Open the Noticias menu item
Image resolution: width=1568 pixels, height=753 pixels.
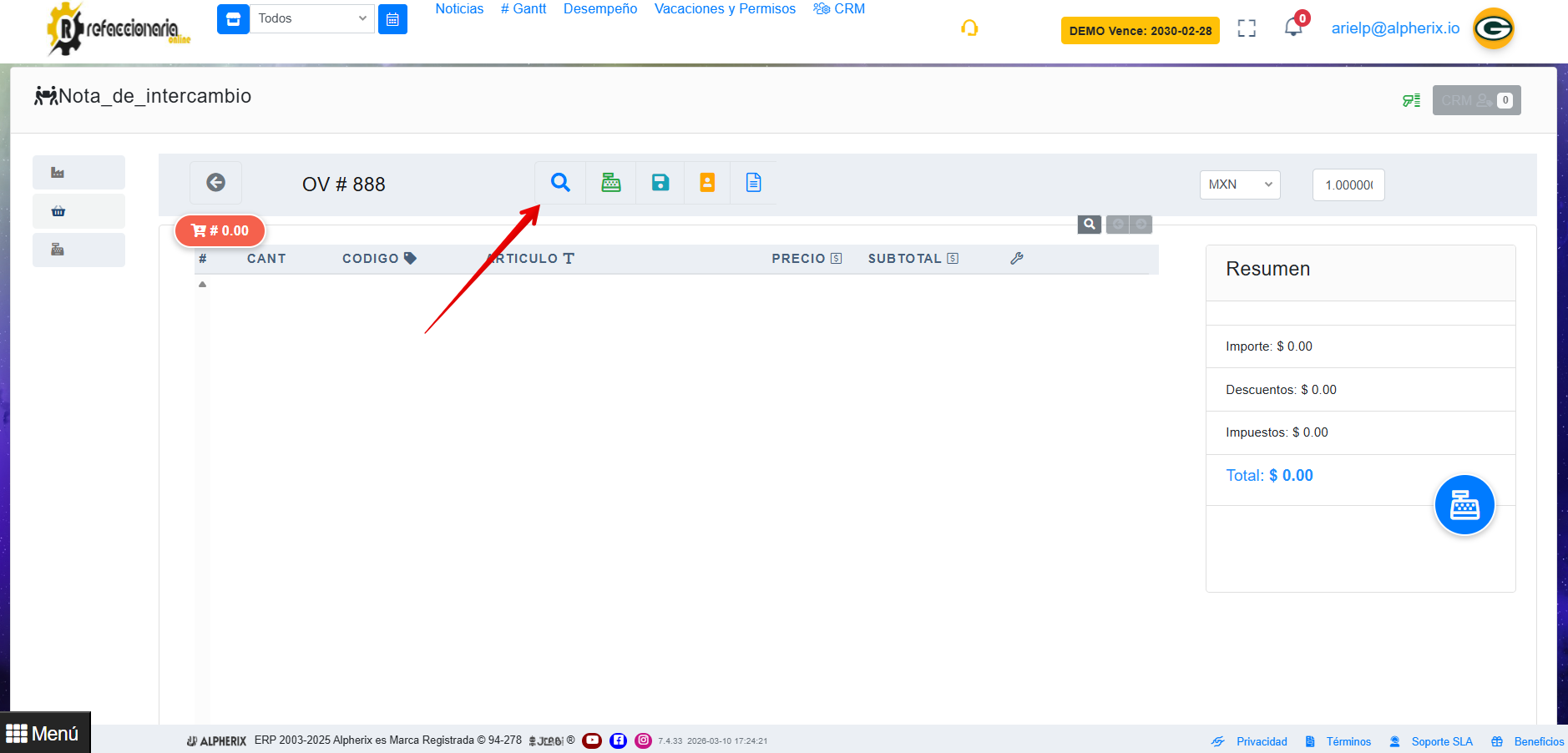point(459,9)
